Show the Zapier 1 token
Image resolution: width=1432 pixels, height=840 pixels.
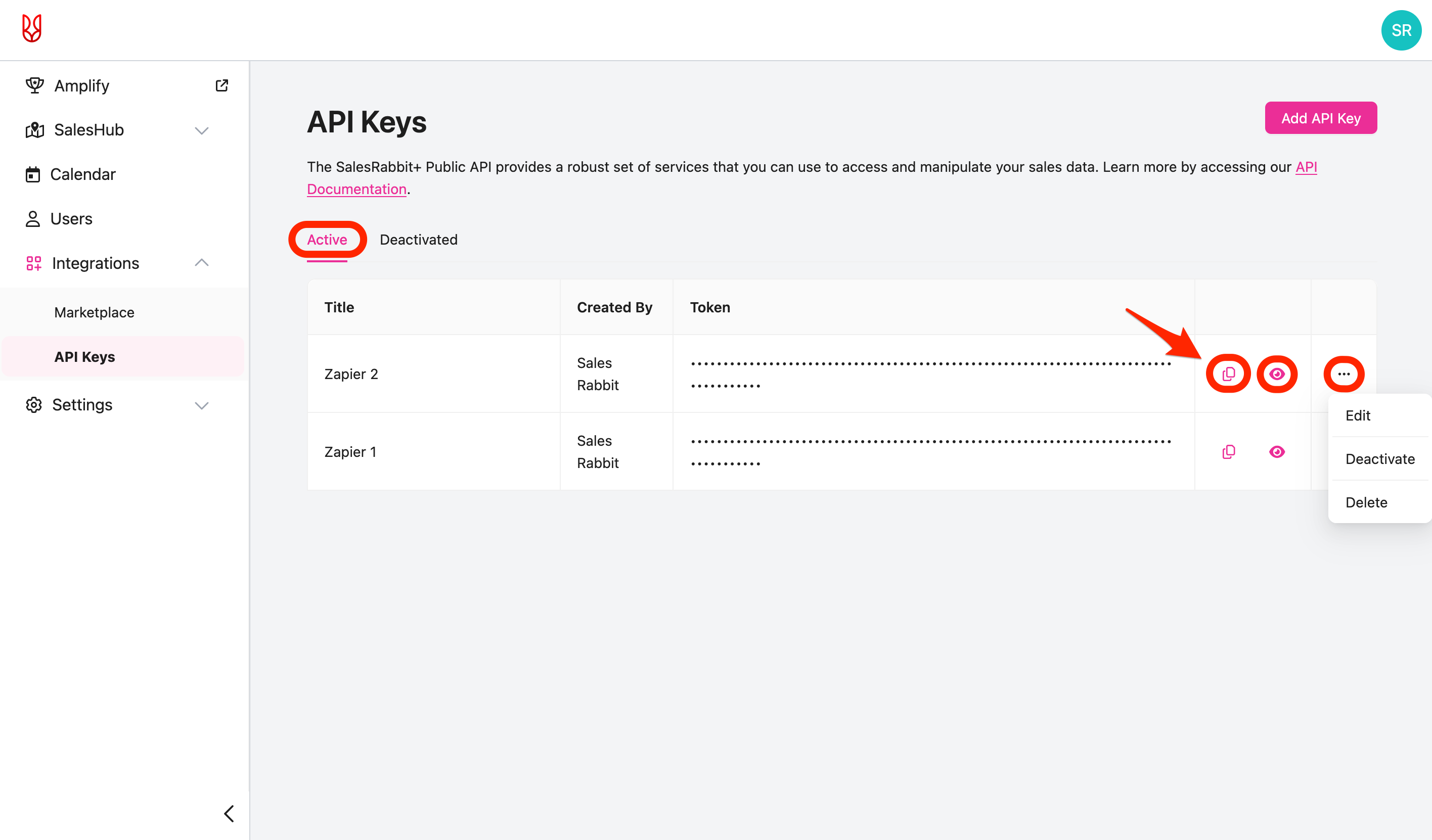click(x=1277, y=451)
